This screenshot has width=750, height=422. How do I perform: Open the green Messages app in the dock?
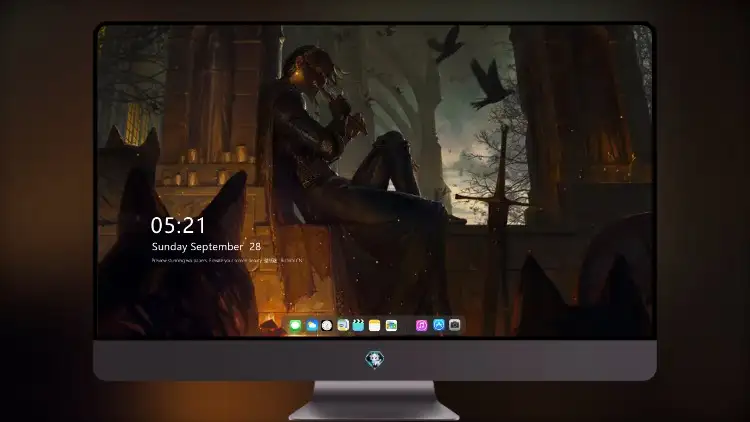(x=295, y=325)
